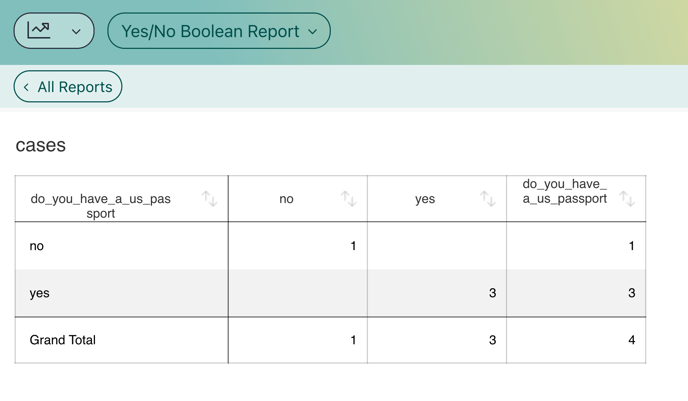Click the chevron beside Yes/No Boolean Report
The image size is (688, 401).
(x=313, y=32)
